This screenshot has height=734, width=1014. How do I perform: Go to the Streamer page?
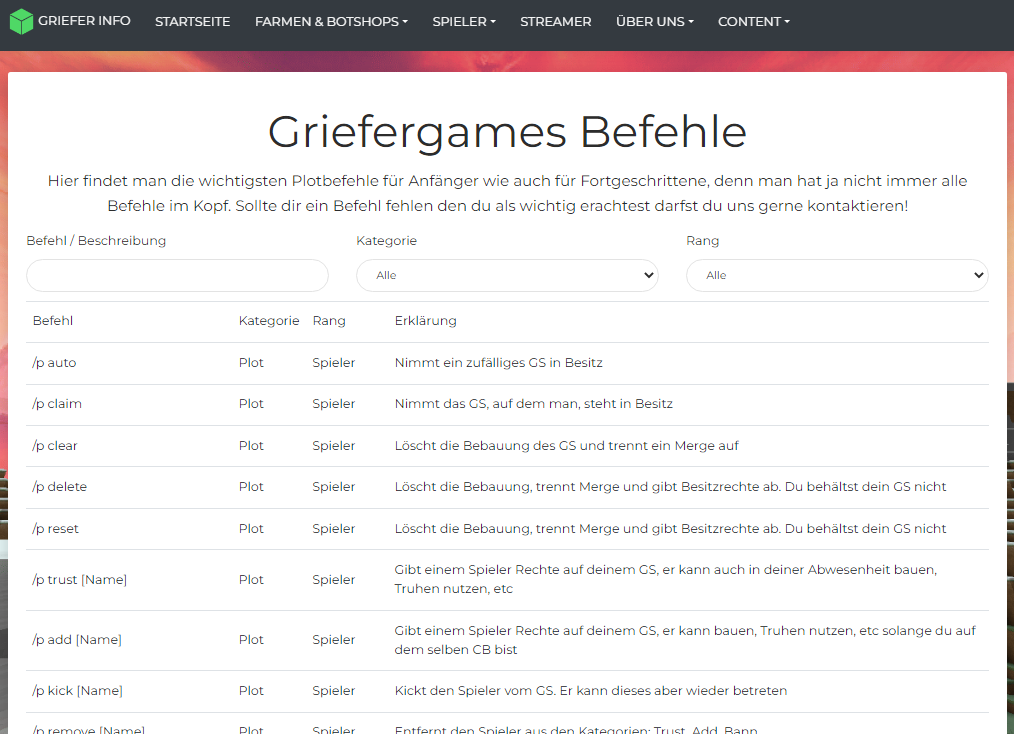(x=556, y=21)
